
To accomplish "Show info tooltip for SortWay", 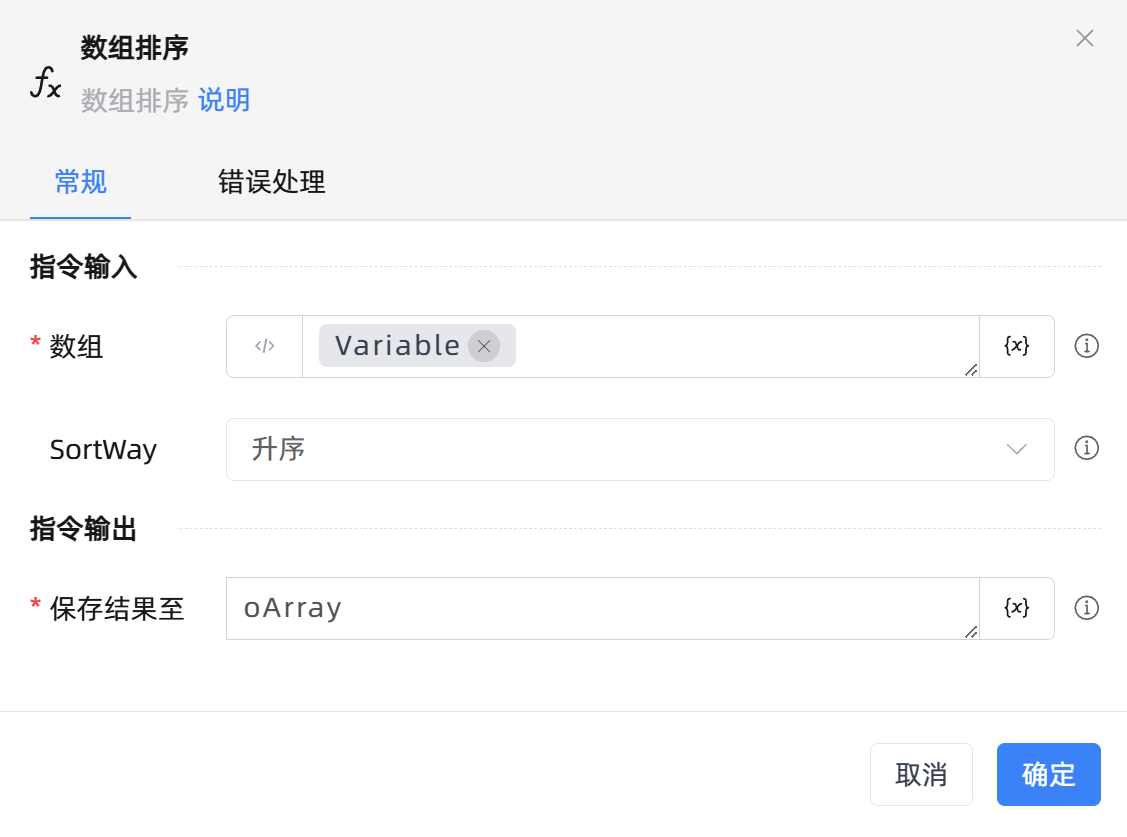I will point(1086,448).
